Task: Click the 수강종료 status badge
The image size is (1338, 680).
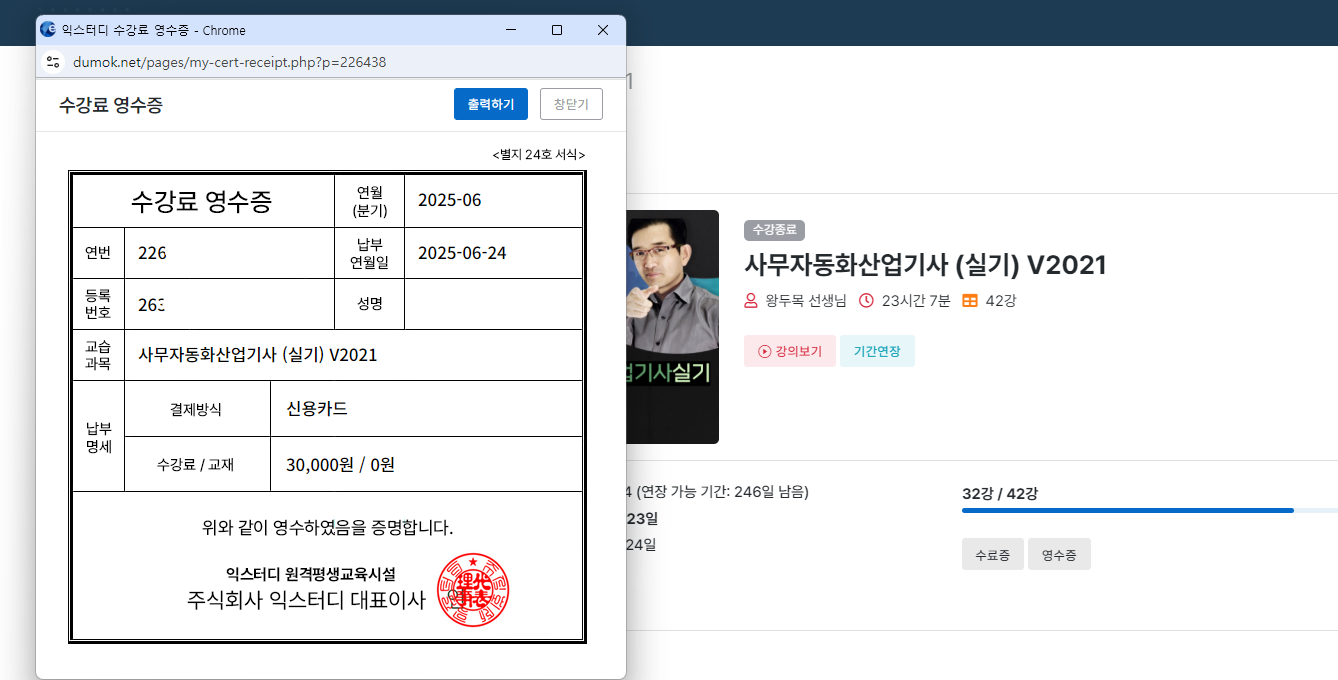Action: pyautogui.click(x=774, y=230)
